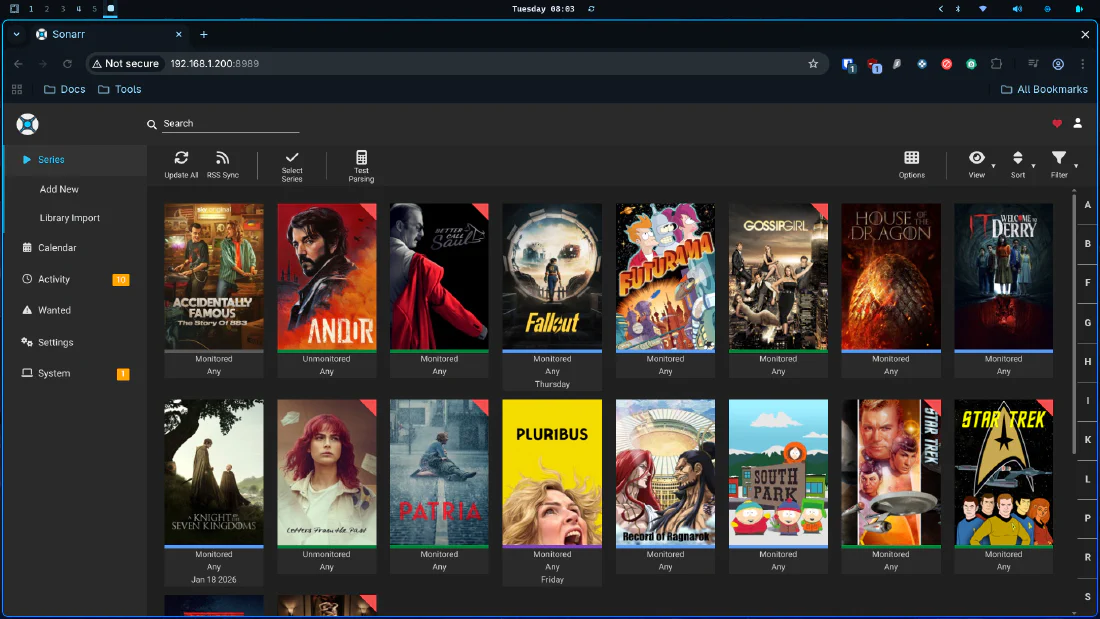This screenshot has height=619, width=1100.
Task: Open the Pluribus series poster
Action: tap(552, 472)
